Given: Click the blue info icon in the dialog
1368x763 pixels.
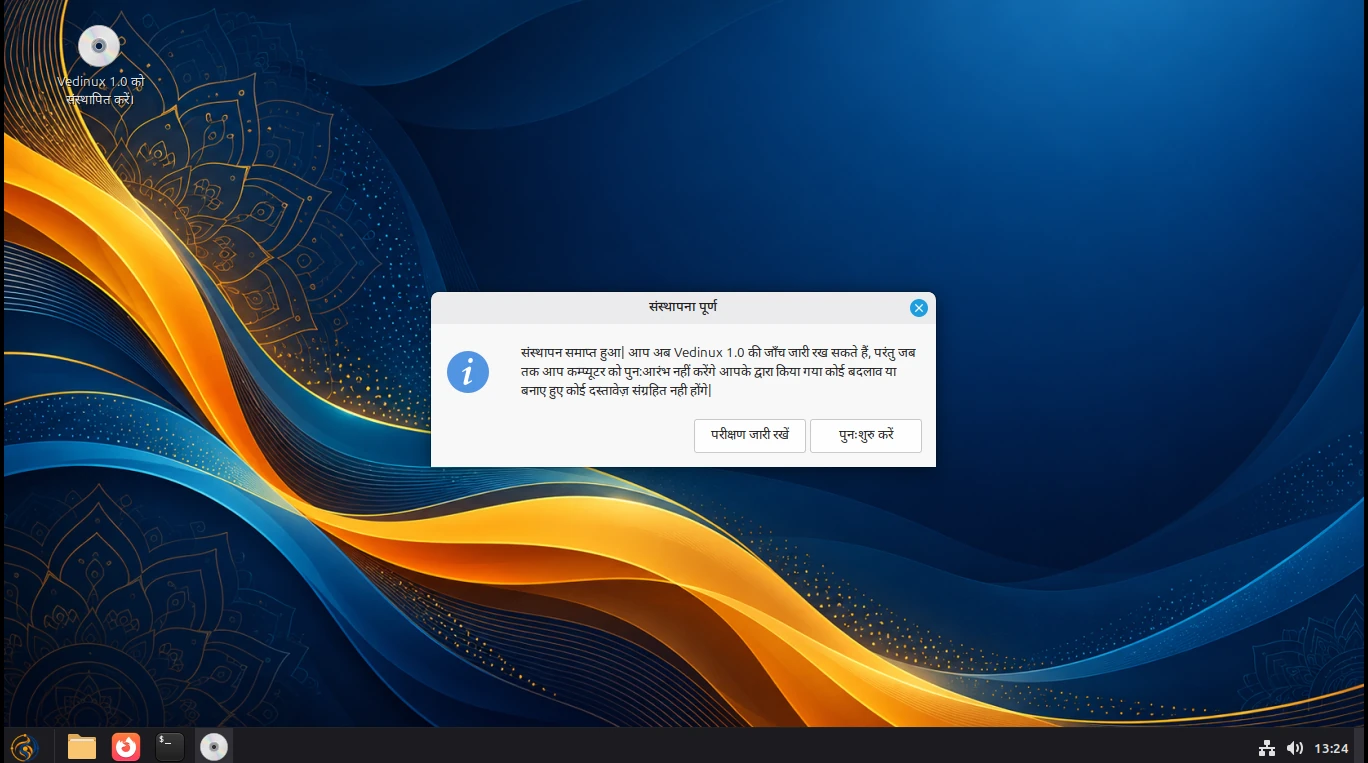Looking at the screenshot, I should click(x=468, y=372).
